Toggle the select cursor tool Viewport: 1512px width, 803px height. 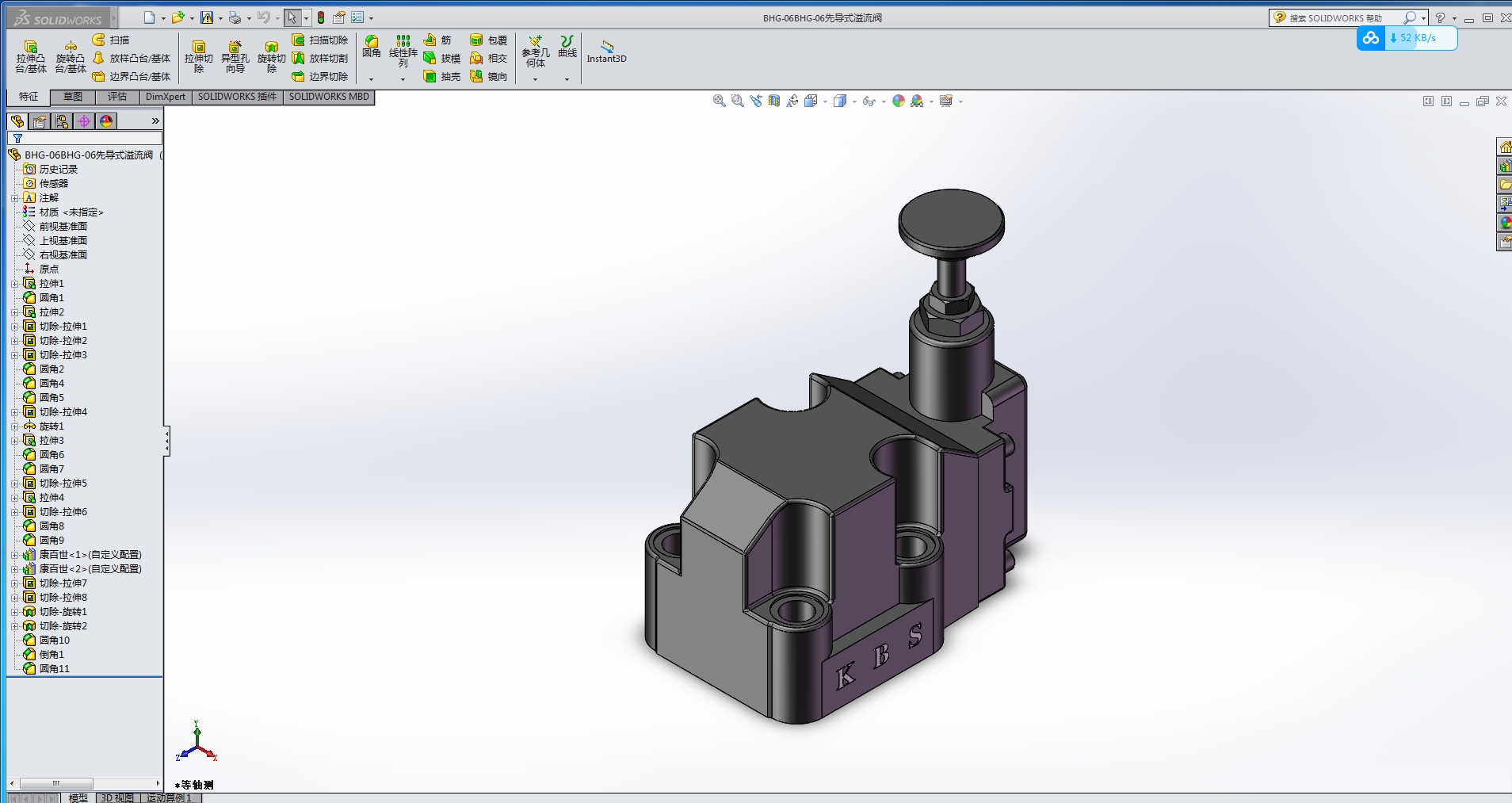[292, 17]
